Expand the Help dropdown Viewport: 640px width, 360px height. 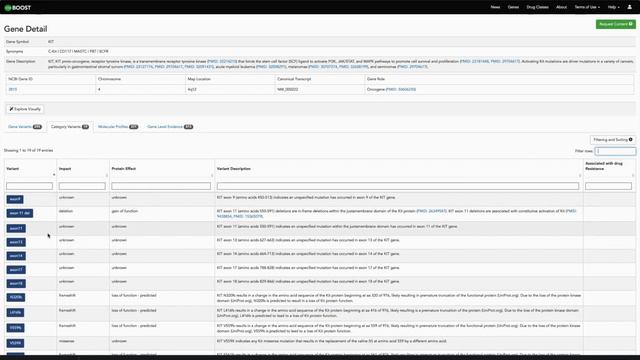click(613, 7)
